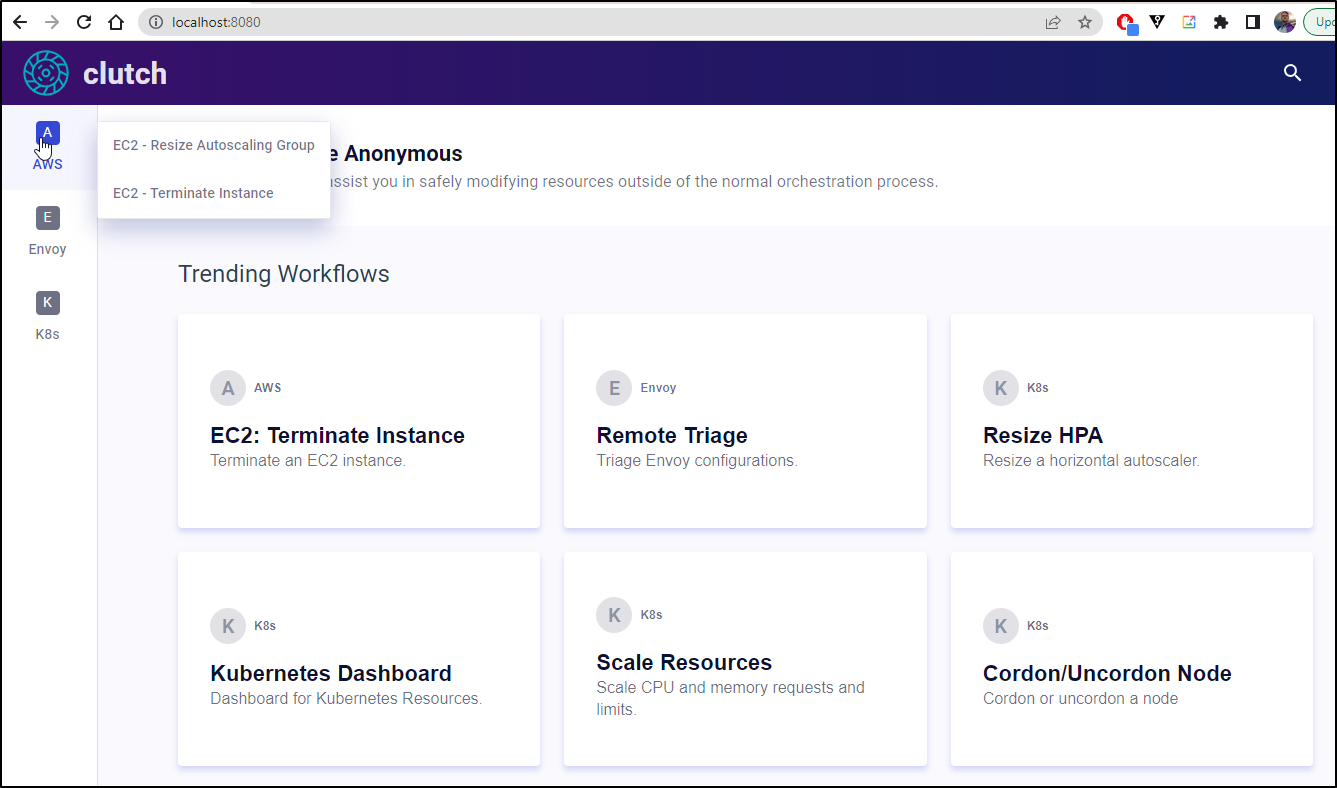Click the Trending Workflows heading
This screenshot has width=1337, height=788.
pyautogui.click(x=284, y=273)
